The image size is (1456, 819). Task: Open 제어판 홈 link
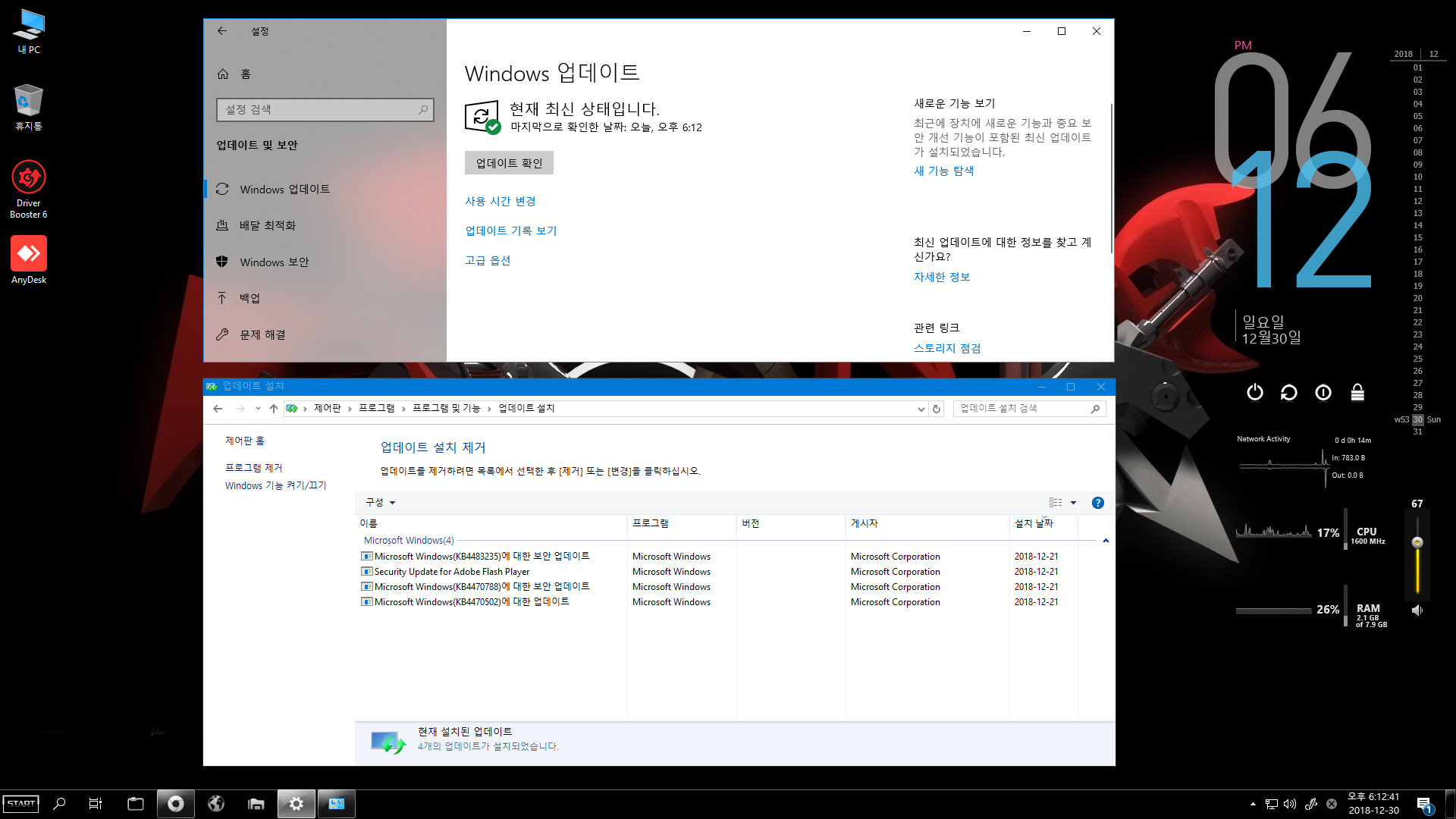245,441
